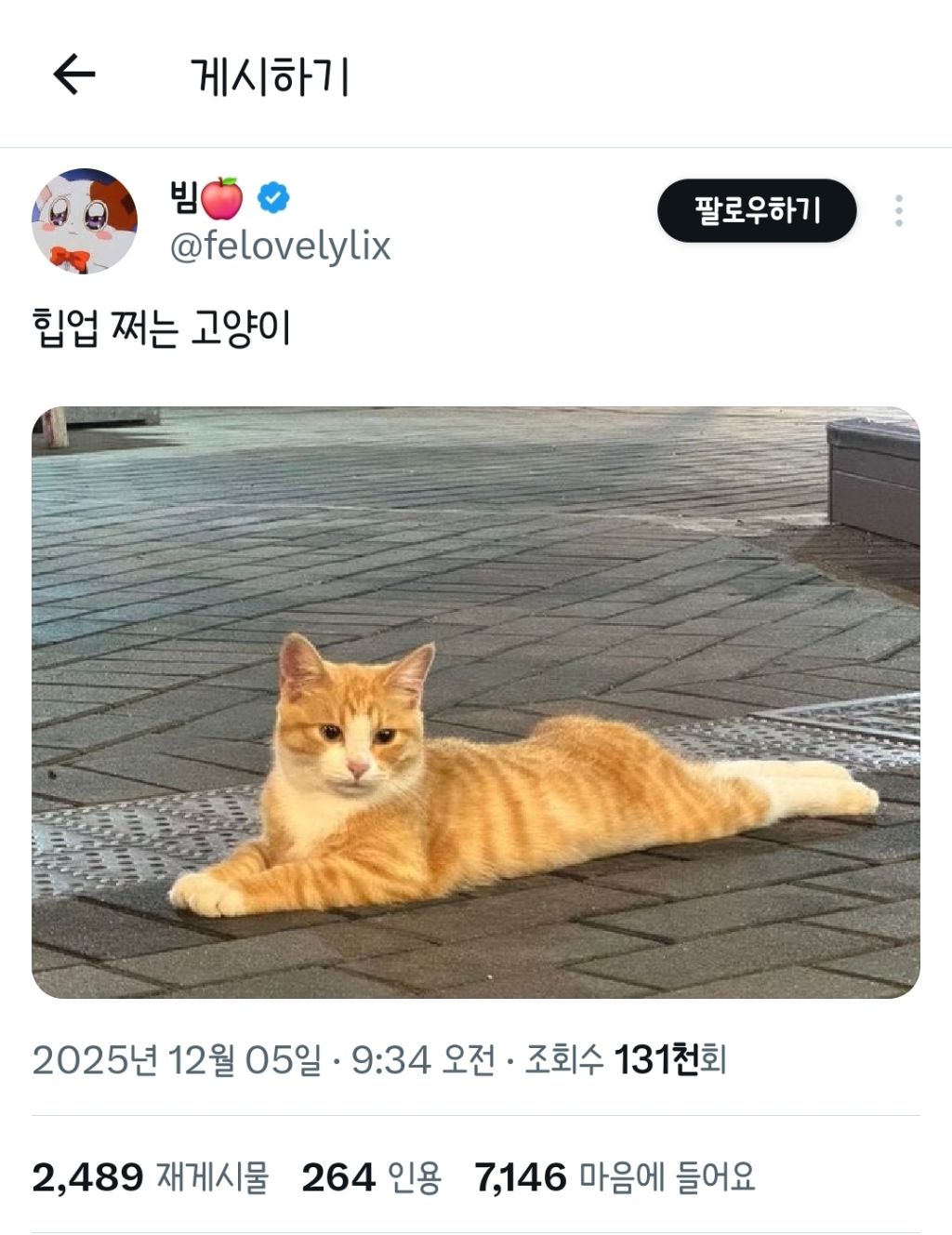
Task: Tap the red apple emoji beside name
Action: [x=222, y=197]
